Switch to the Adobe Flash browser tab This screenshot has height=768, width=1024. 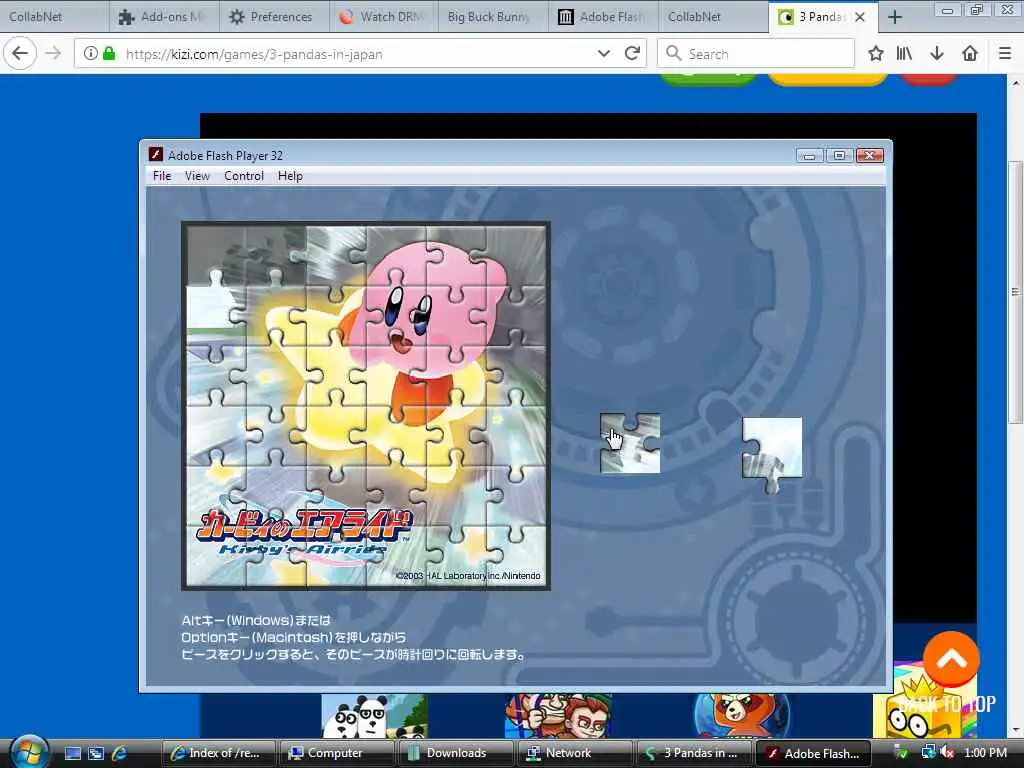tap(602, 17)
